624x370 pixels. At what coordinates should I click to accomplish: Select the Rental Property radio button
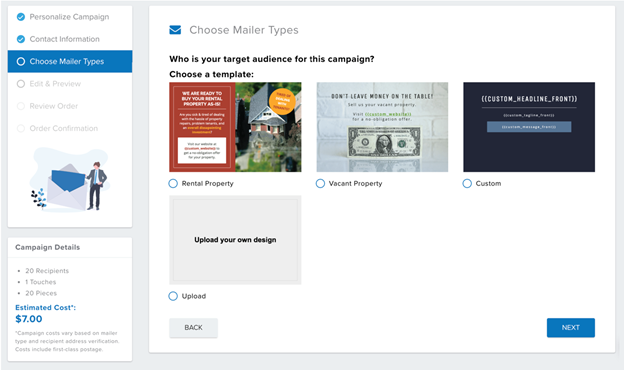[x=173, y=183]
